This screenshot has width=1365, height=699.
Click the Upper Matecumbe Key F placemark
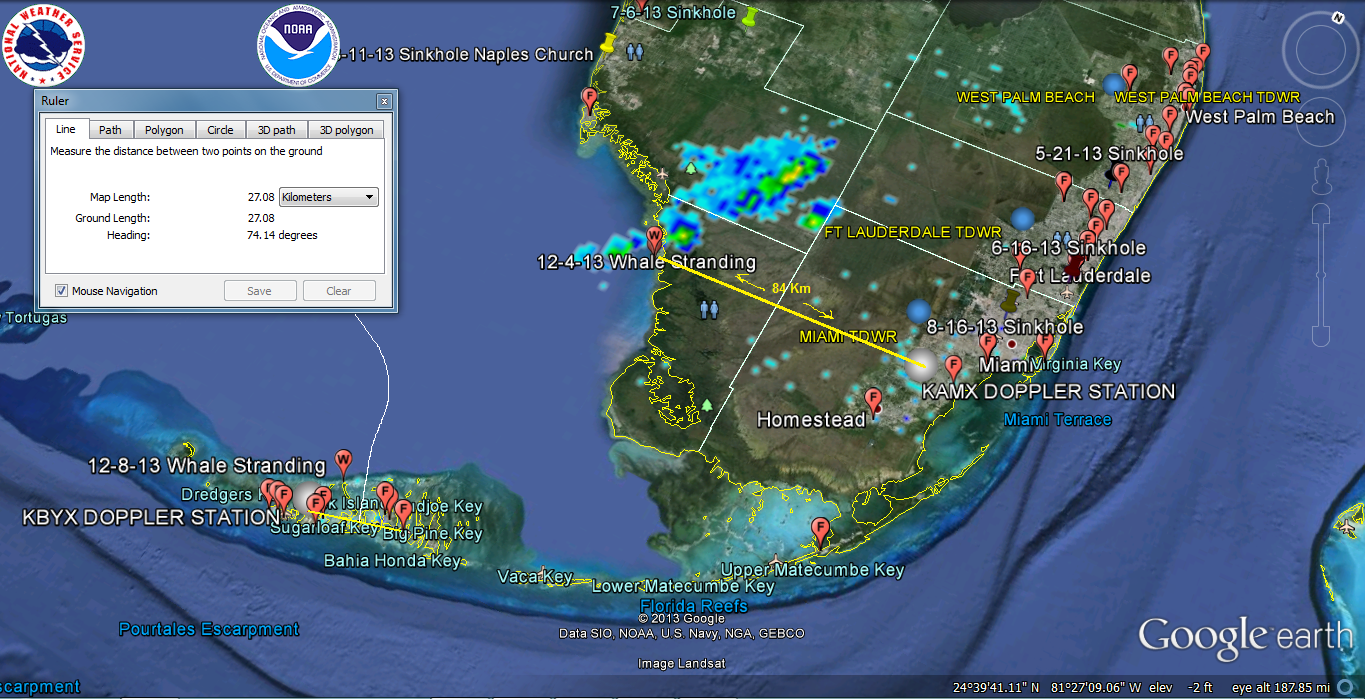[x=821, y=529]
